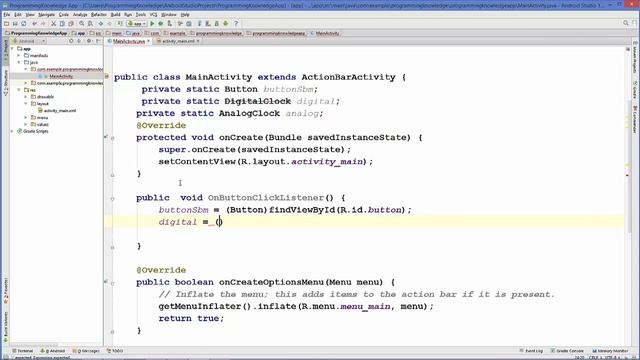Viewport: 640px width, 360px height.
Task: Open the TODO tool window
Action: 115,351
